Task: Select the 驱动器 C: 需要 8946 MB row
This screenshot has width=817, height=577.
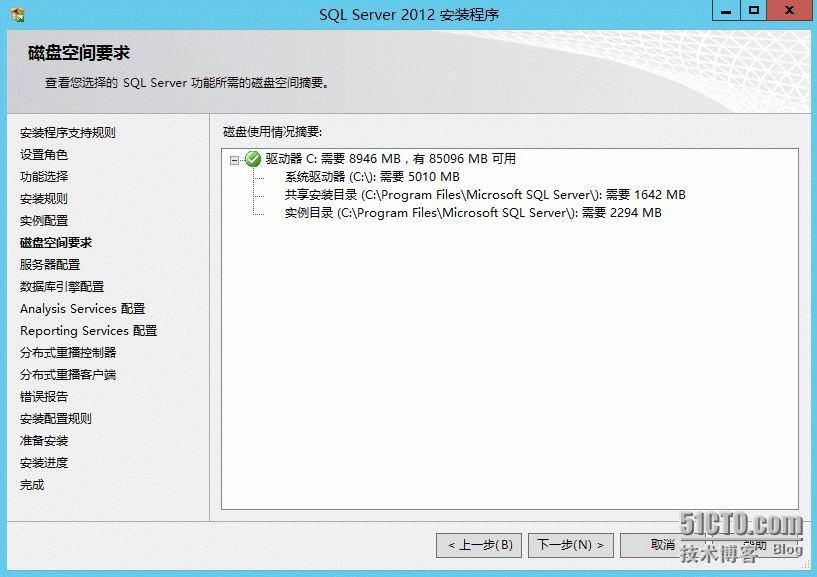Action: (x=391, y=159)
